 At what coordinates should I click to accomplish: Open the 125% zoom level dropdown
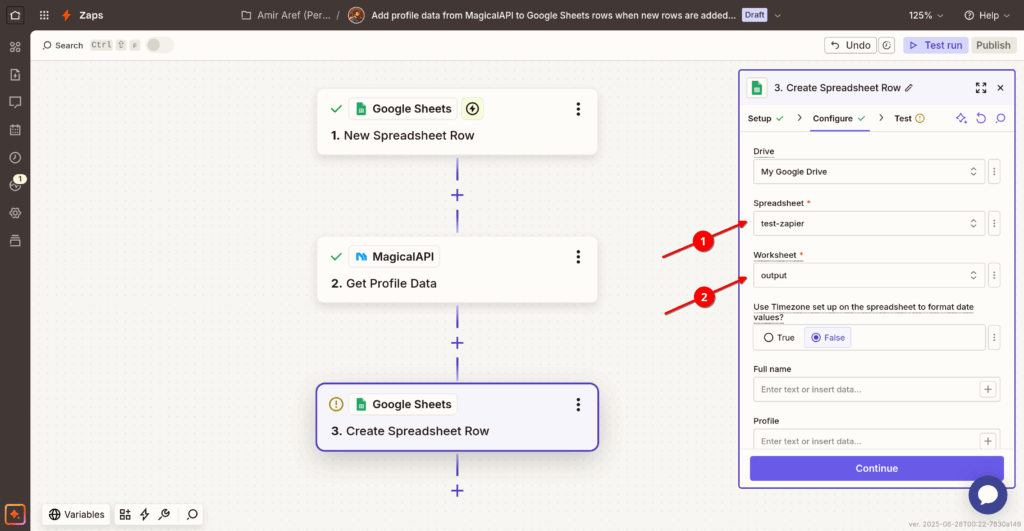(x=925, y=15)
